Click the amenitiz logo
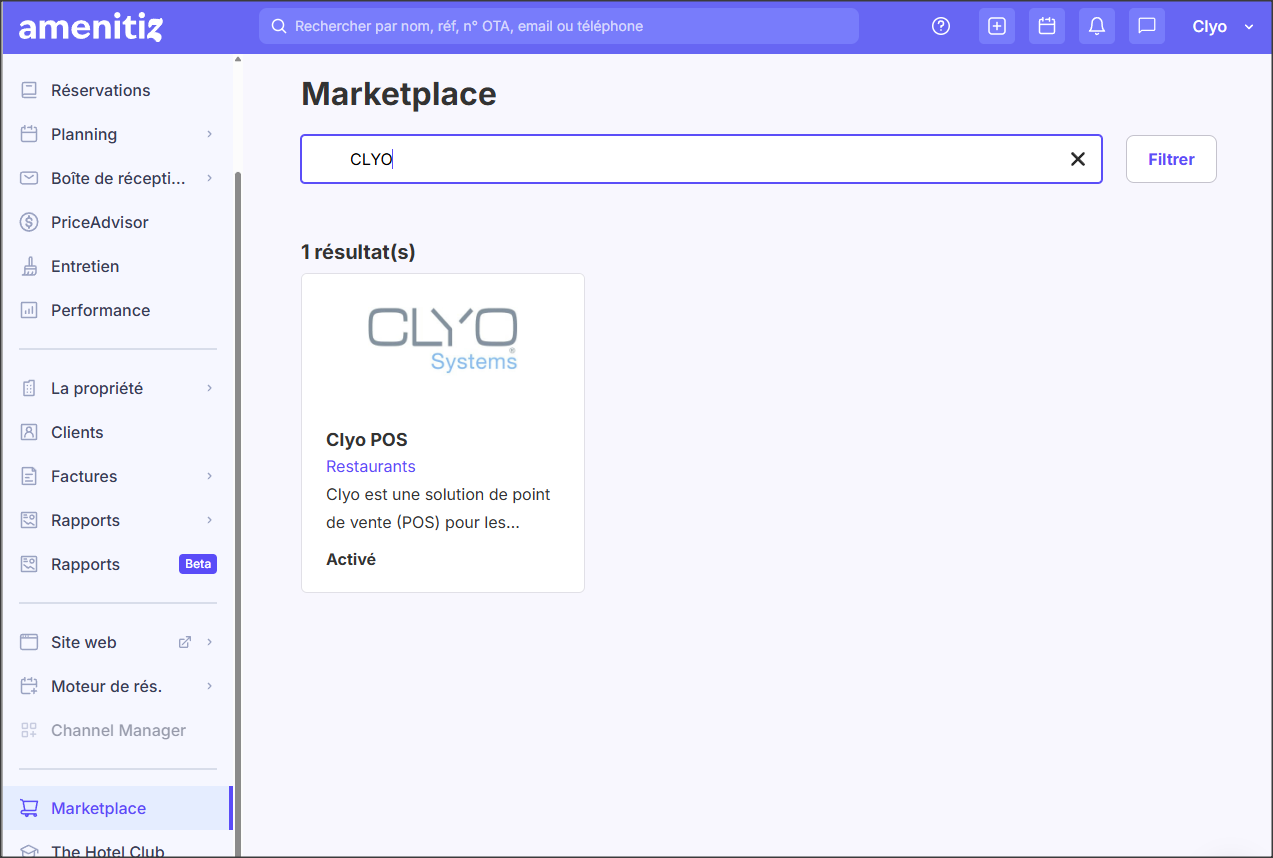1273x858 pixels. [90, 27]
